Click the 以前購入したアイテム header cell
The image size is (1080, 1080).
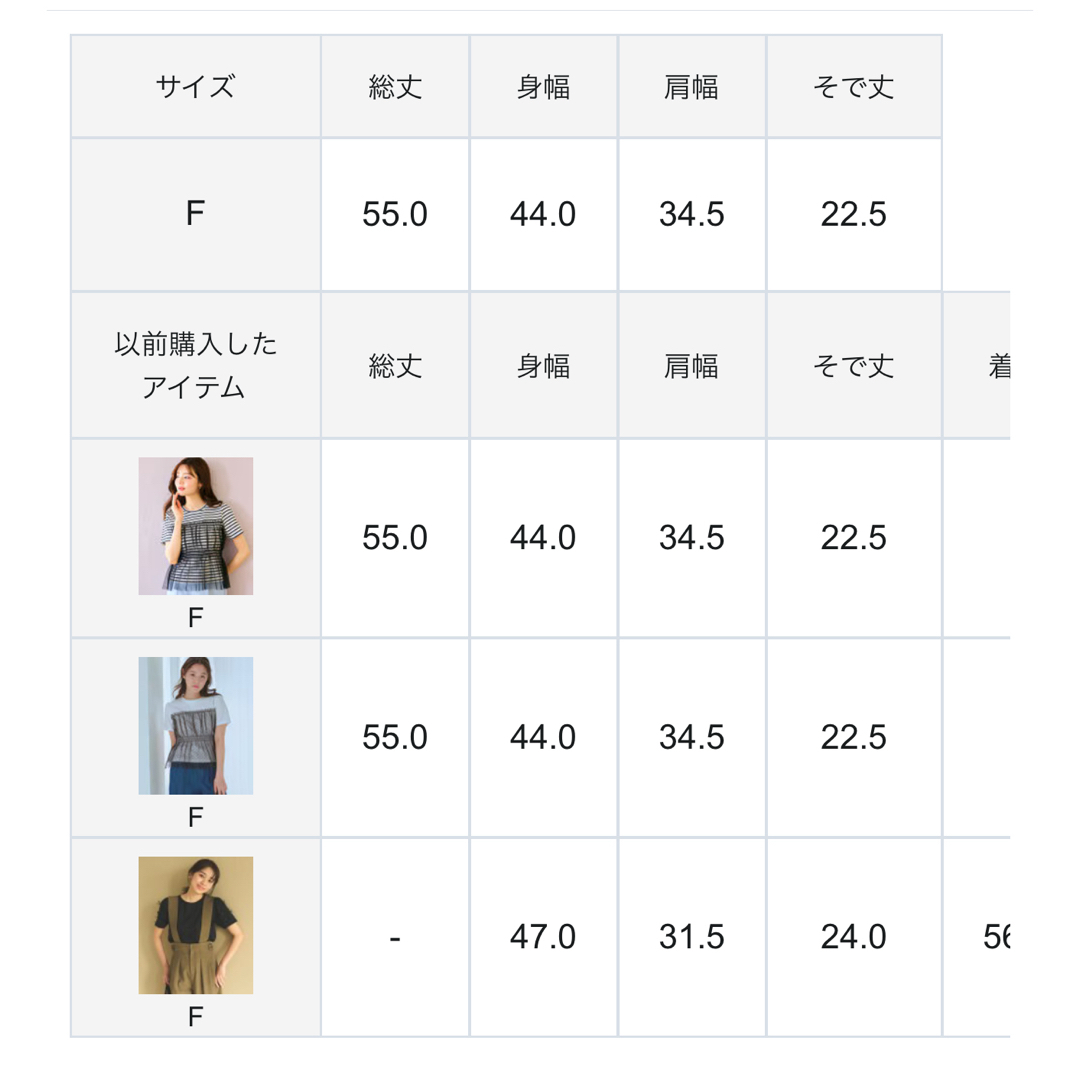tap(196, 365)
